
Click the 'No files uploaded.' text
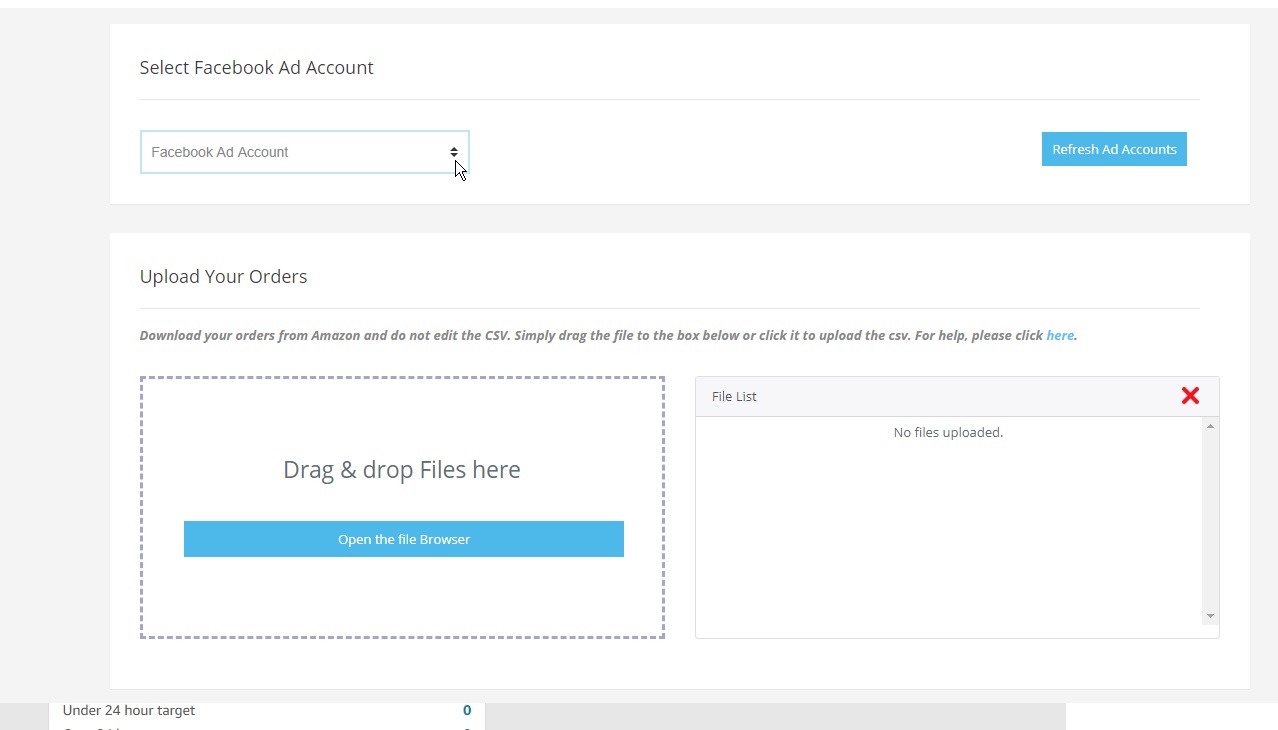tap(948, 433)
